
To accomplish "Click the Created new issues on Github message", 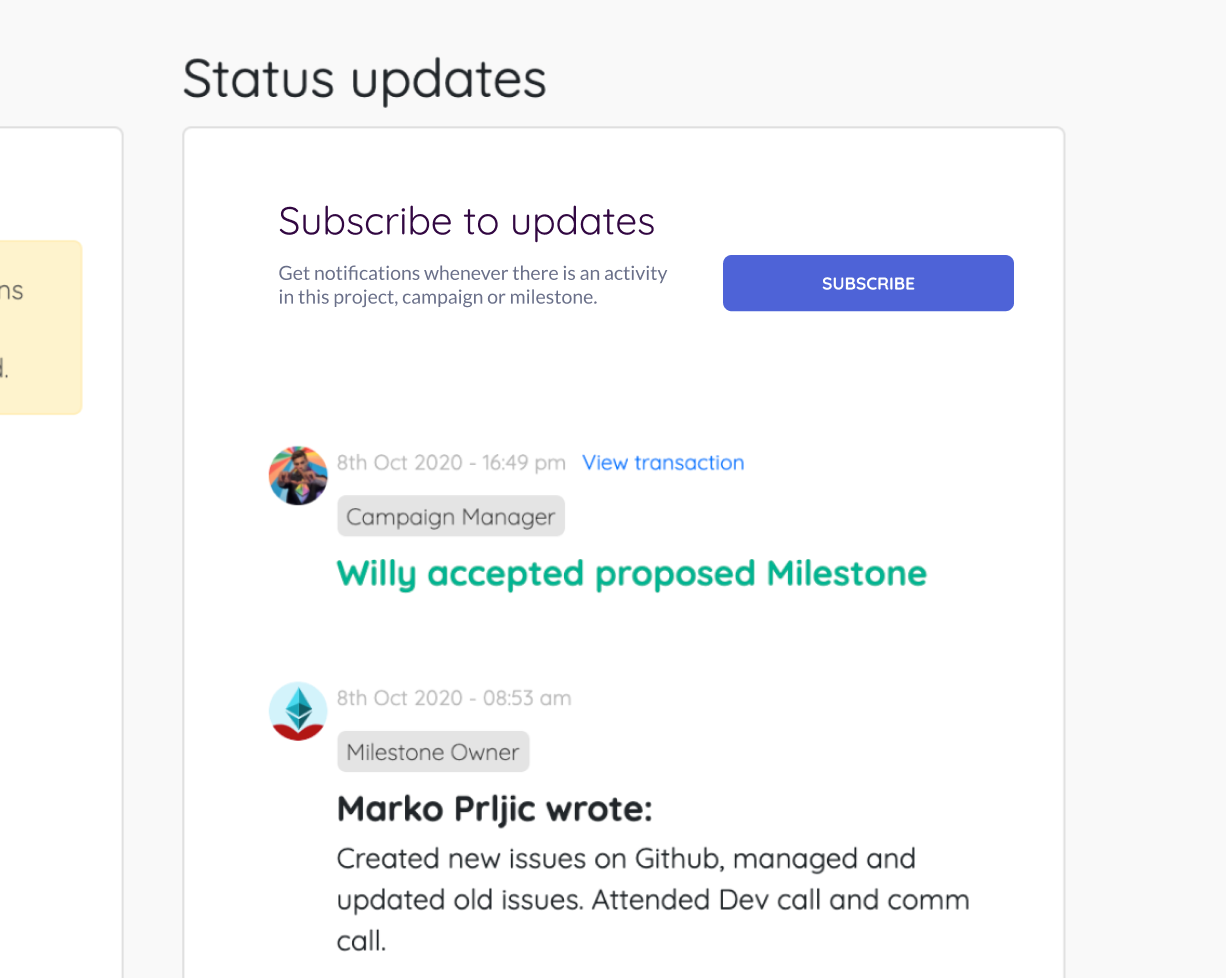I will click(653, 899).
